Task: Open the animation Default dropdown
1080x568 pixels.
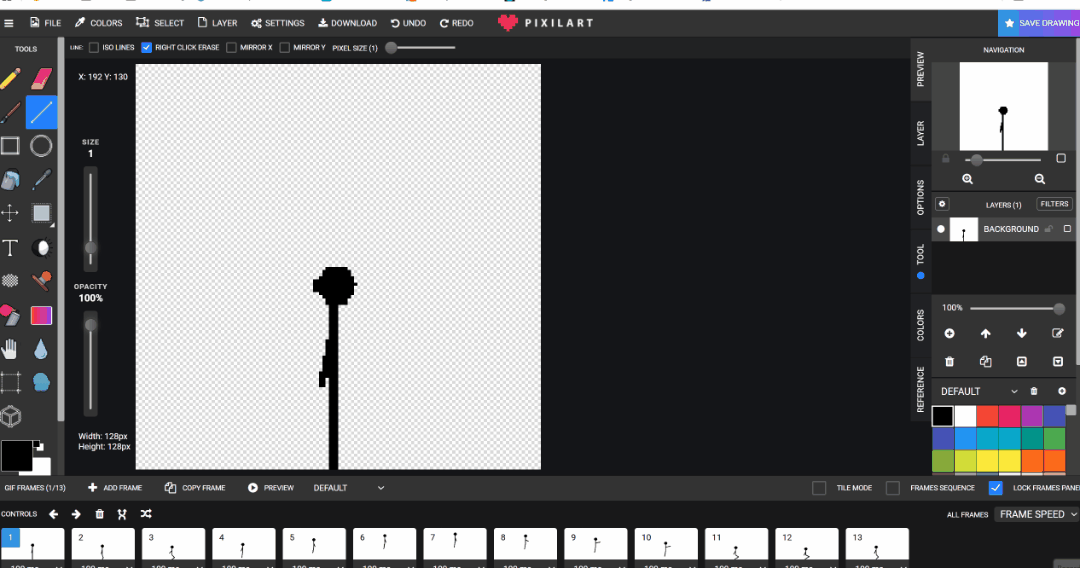Action: click(349, 487)
